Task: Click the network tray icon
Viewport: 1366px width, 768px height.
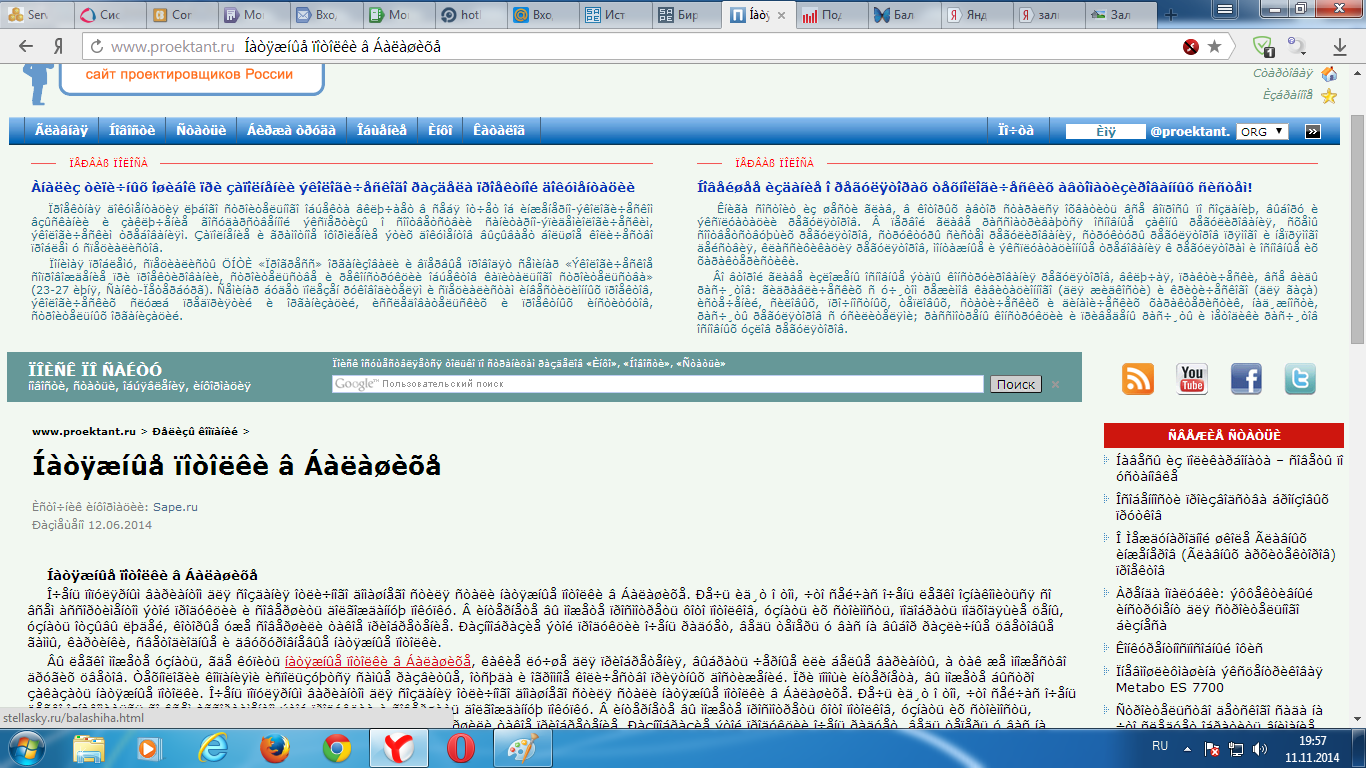Action: [x=1235, y=747]
